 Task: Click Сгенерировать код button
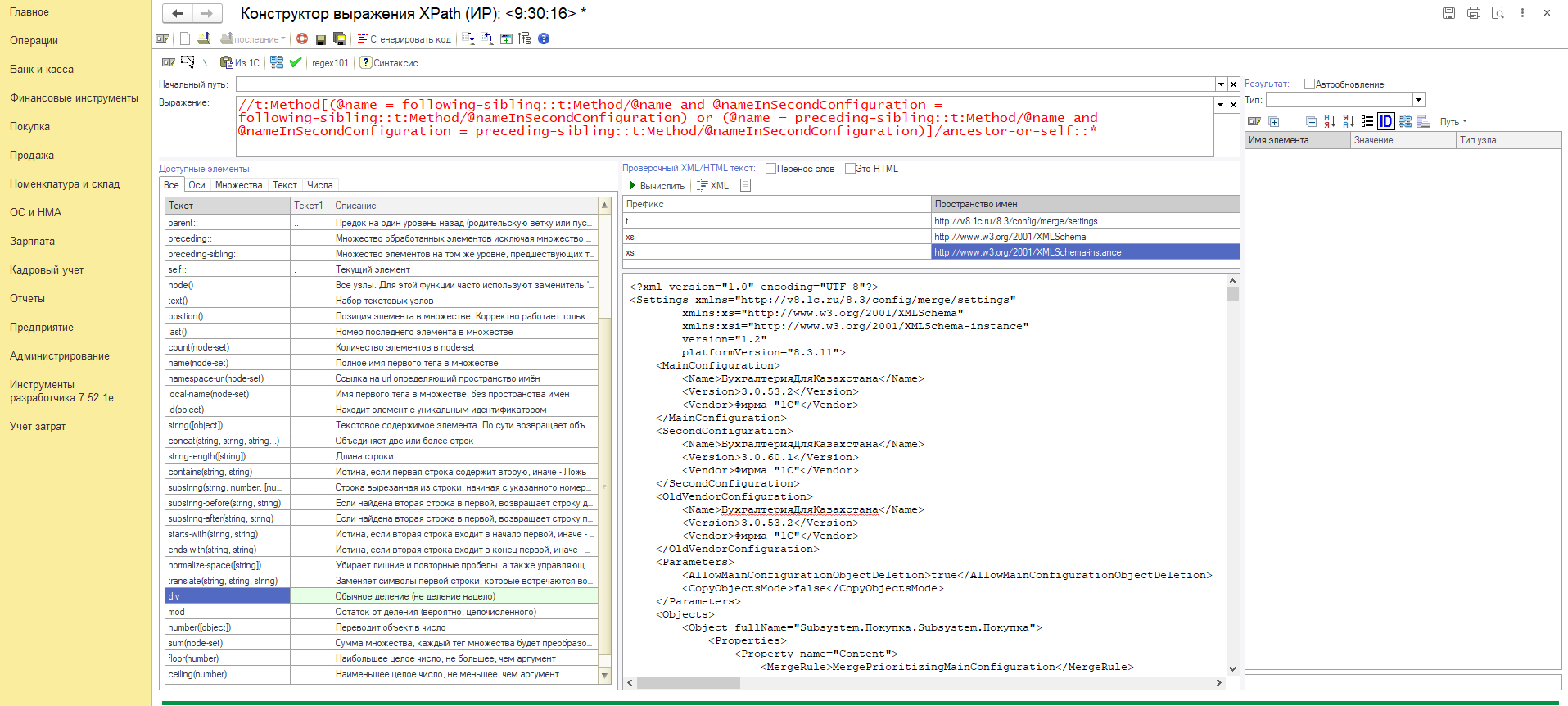pos(404,38)
